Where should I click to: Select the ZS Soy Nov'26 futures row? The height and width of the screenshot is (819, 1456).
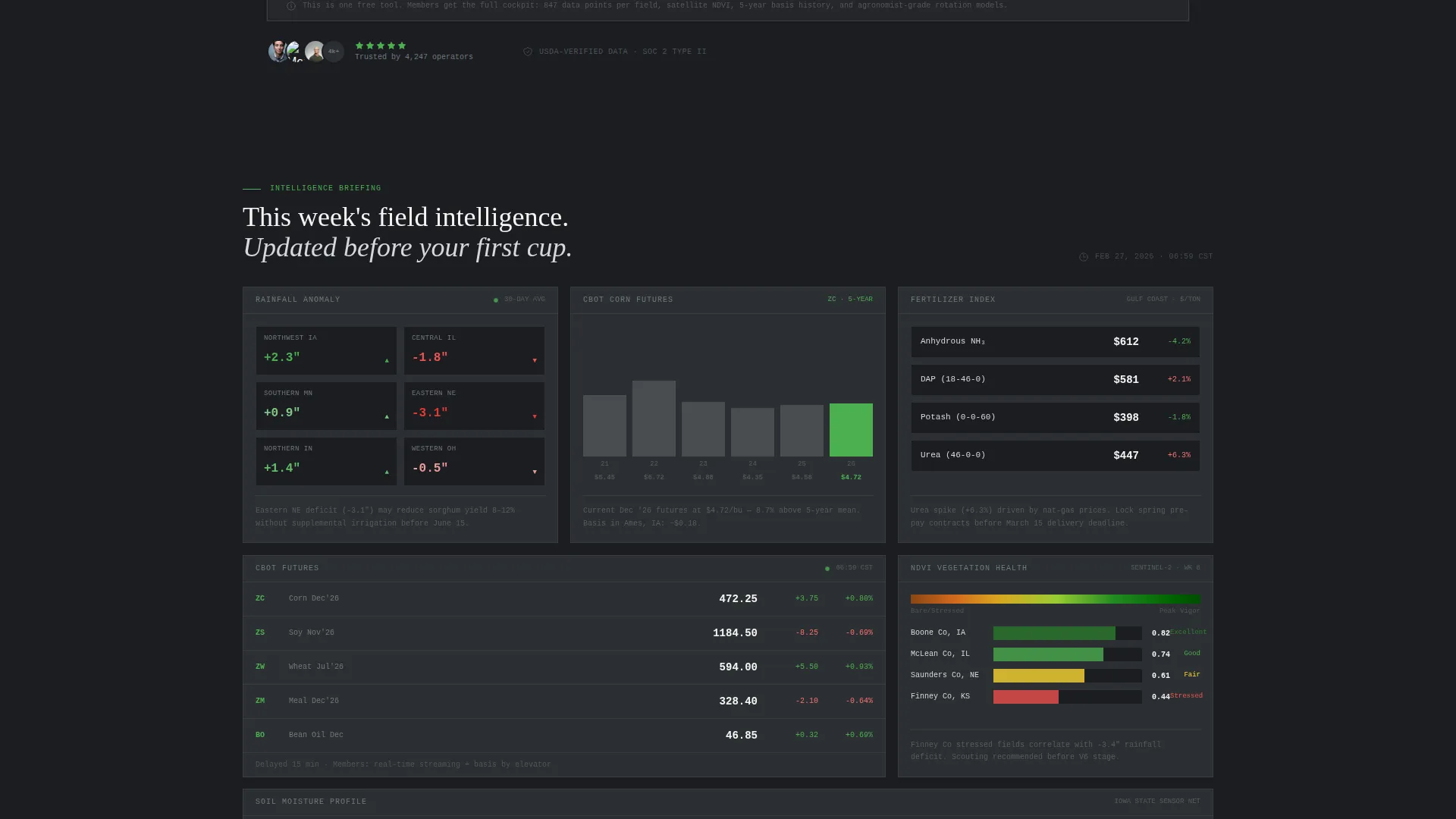point(564,633)
